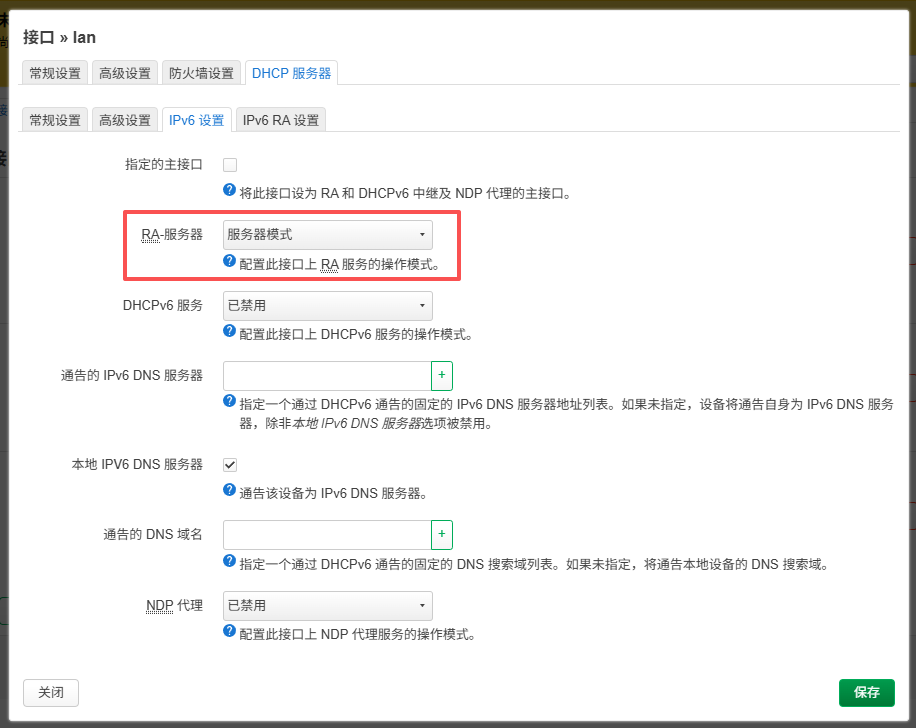Open the NDP 代理 dropdown

[x=327, y=605]
